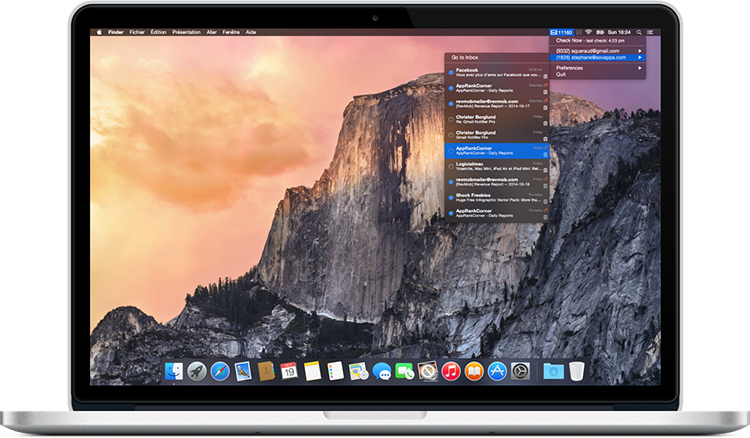Viewport: 750px width, 438px height.
Task: Open Launchpad rocket icon in dock
Action: click(196, 371)
